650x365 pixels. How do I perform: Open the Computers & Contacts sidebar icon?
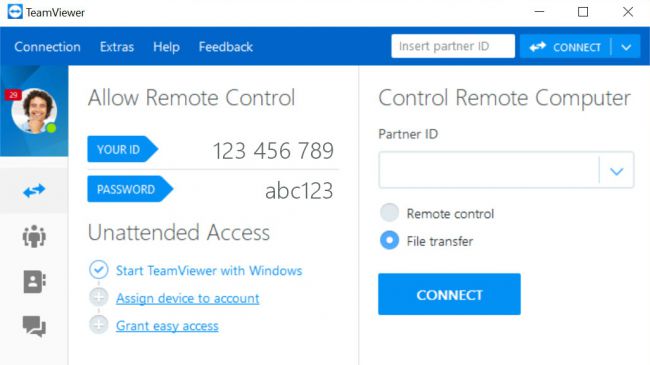34,282
